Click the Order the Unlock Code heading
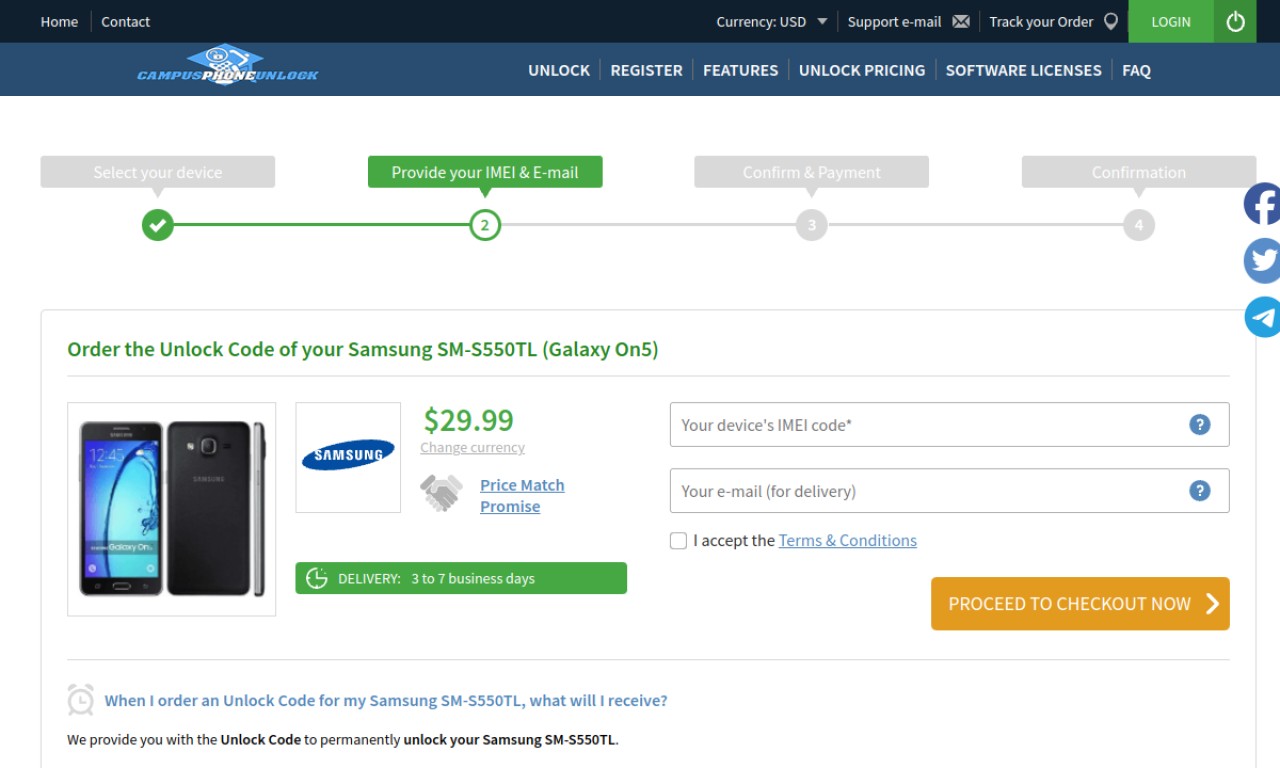 [x=363, y=350]
